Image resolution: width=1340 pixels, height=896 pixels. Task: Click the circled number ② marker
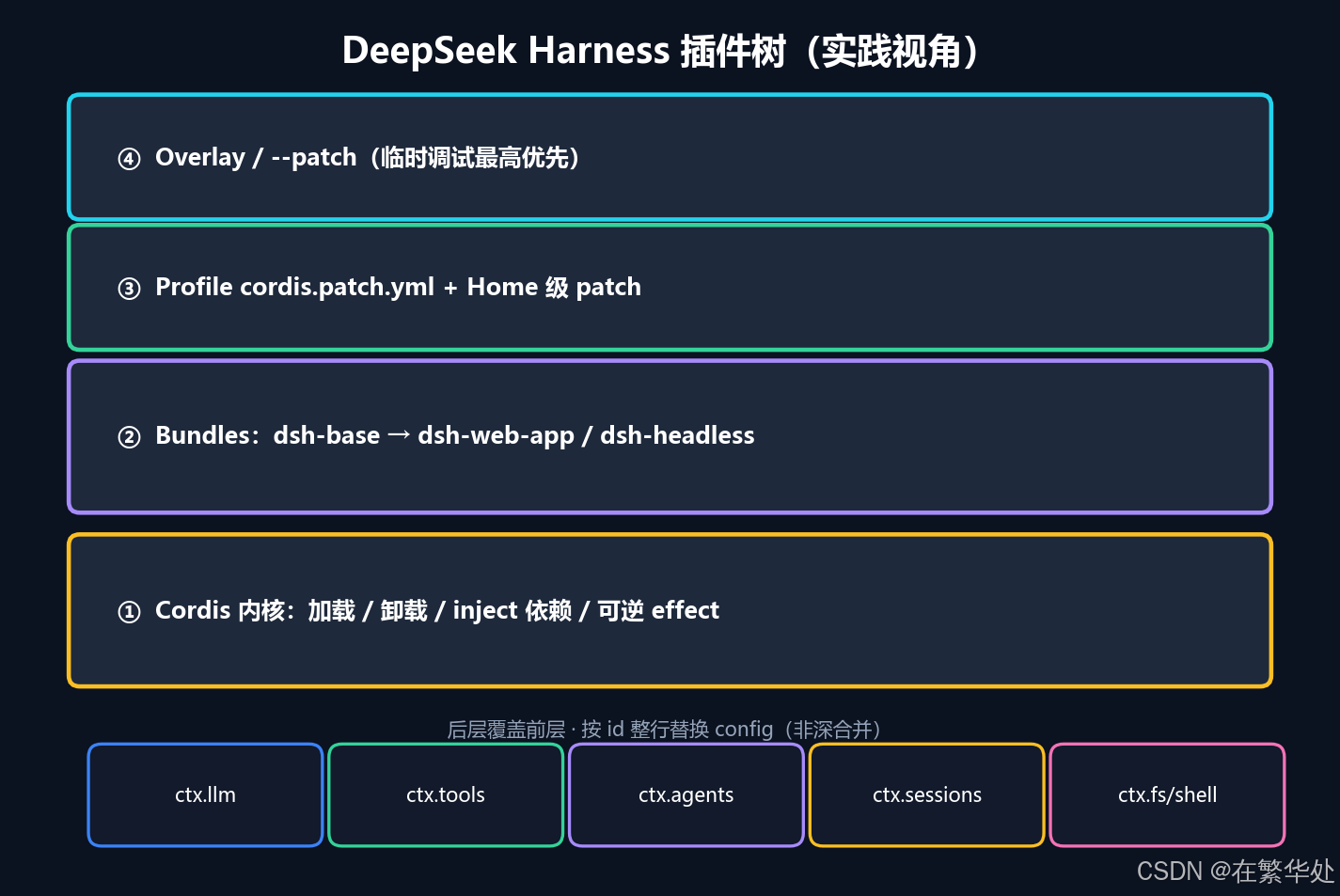coord(129,437)
